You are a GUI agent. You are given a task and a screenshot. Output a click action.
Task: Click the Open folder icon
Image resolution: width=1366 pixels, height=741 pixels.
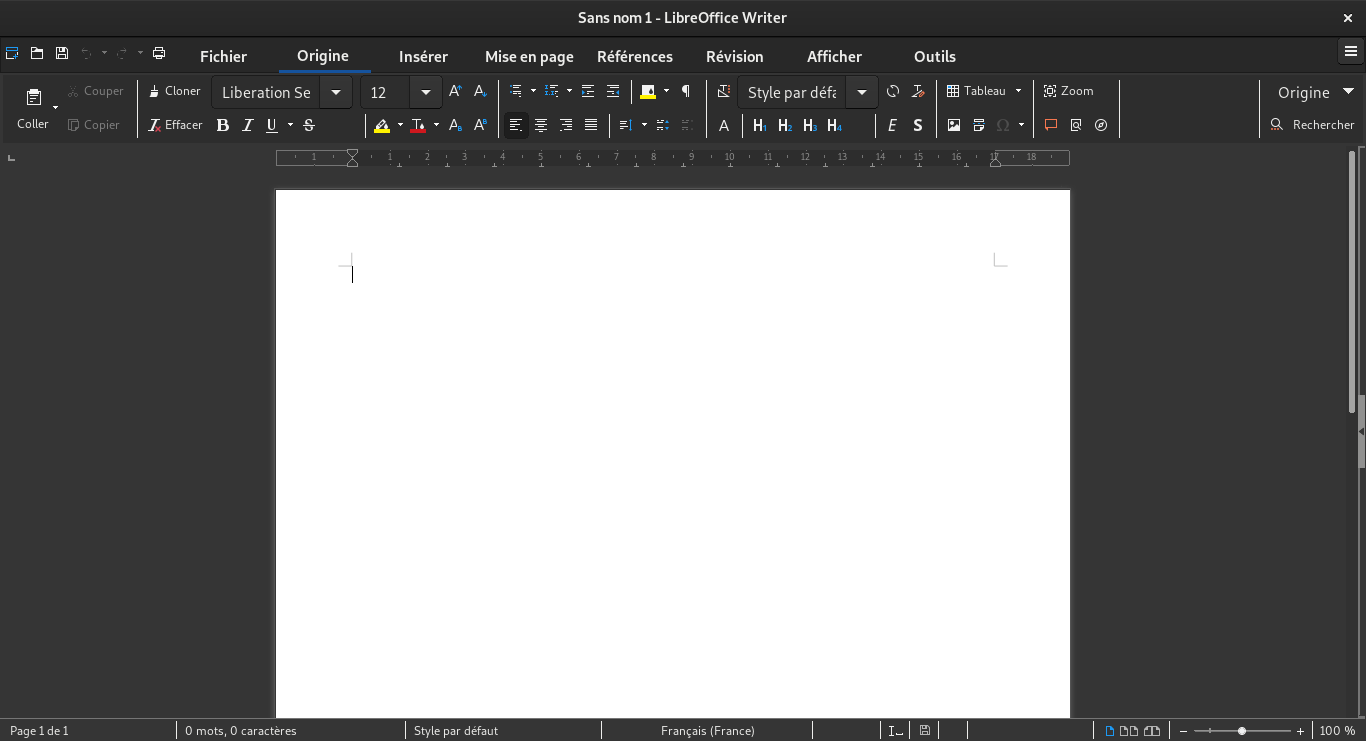click(37, 53)
